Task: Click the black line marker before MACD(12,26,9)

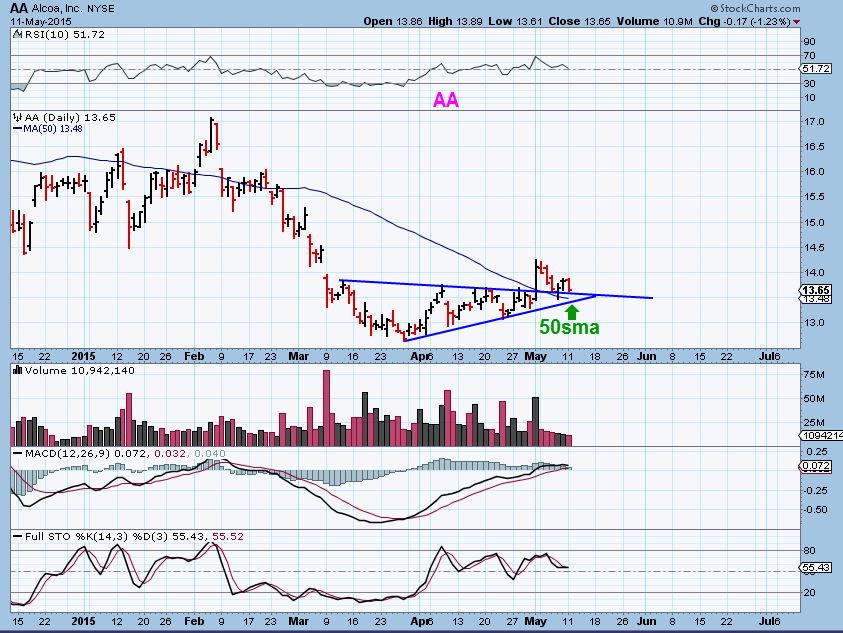Action: tap(17, 454)
